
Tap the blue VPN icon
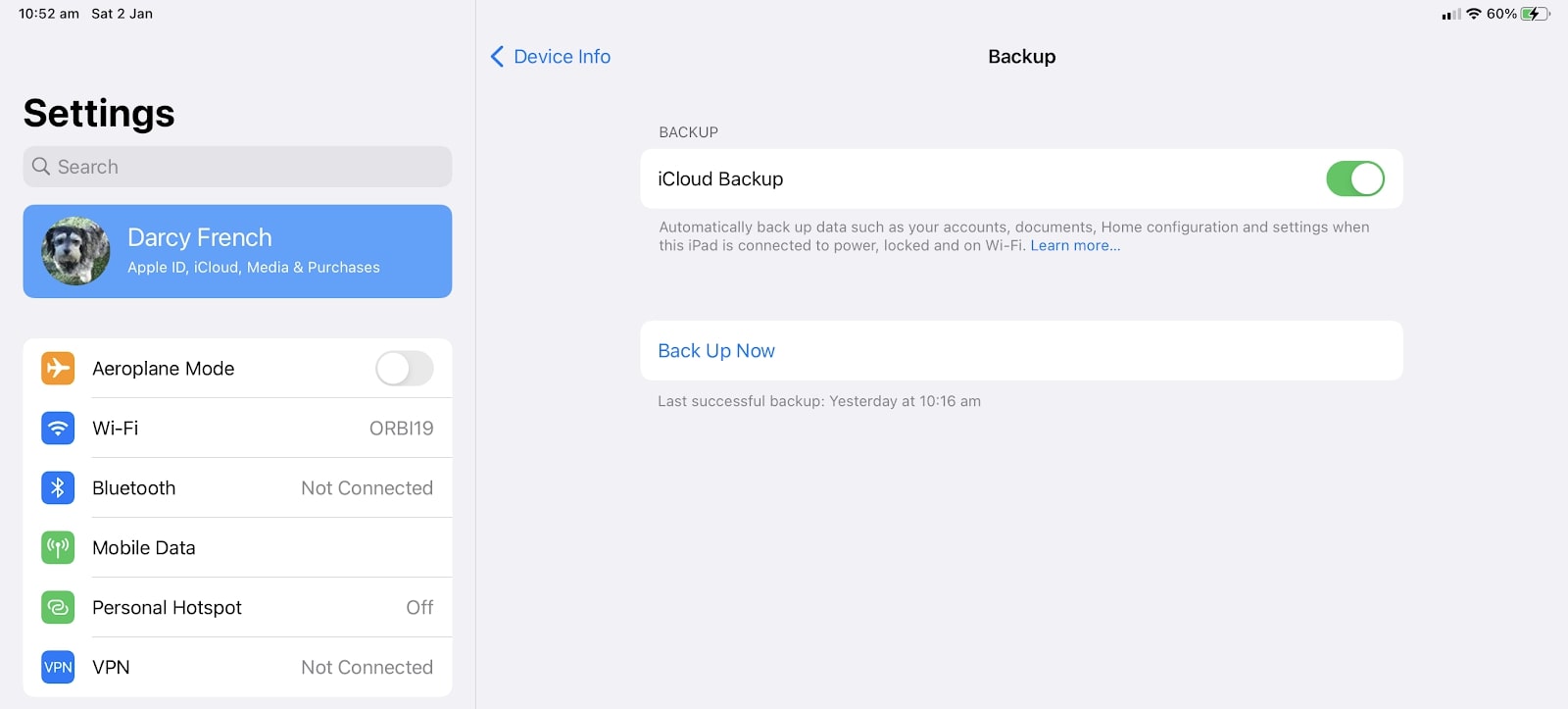(x=58, y=668)
